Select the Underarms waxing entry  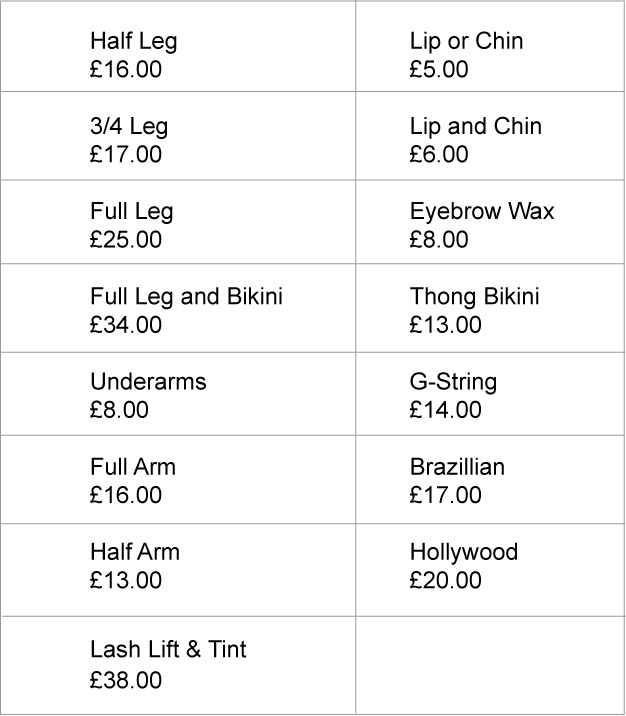click(x=148, y=382)
